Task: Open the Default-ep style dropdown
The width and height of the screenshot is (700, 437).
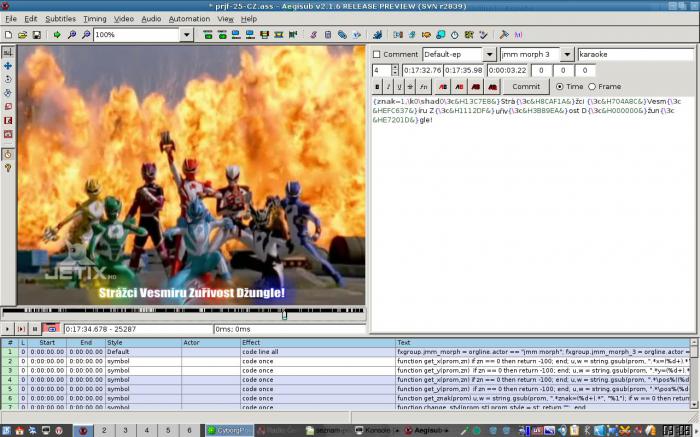Action: pyautogui.click(x=489, y=54)
